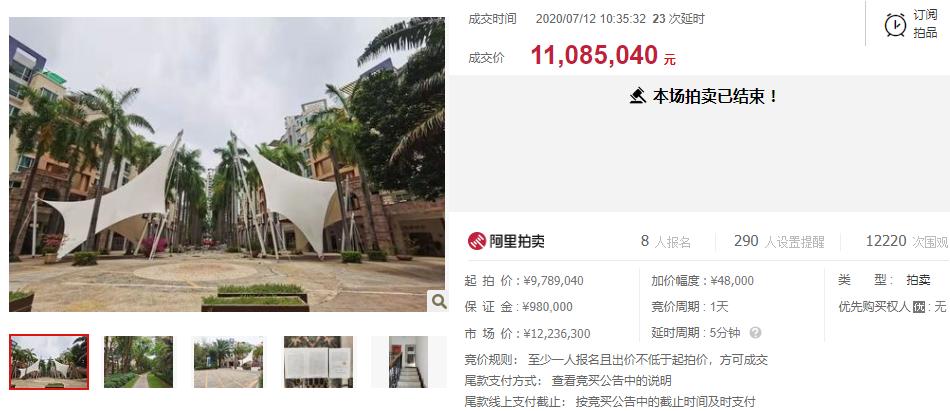Click the 查看竞买公告中的说明 payment text
950x411 pixels.
click(x=611, y=381)
